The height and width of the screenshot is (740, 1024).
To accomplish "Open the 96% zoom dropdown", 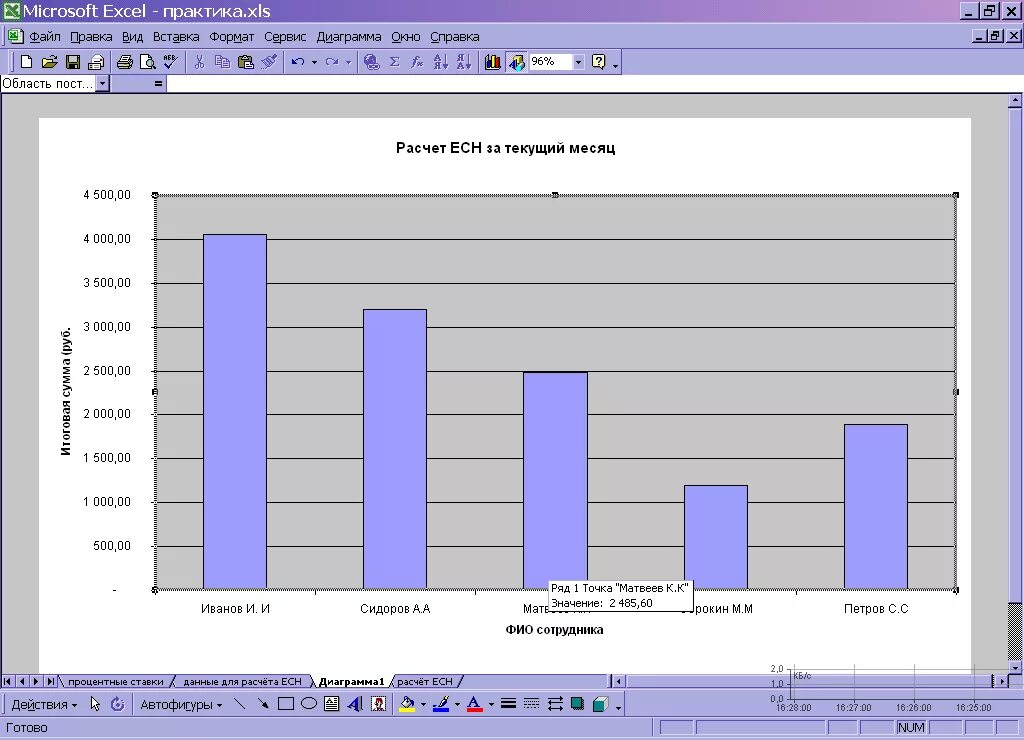I will pyautogui.click(x=578, y=62).
